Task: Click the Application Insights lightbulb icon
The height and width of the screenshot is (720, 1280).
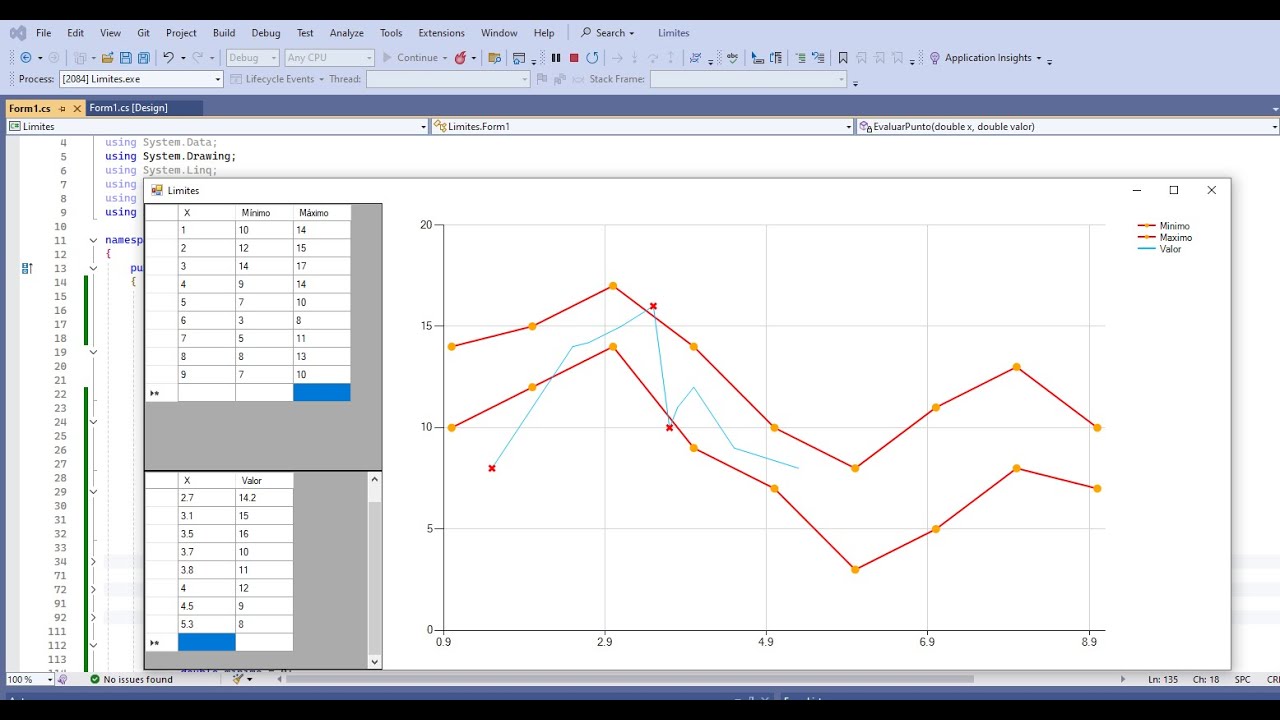Action: pos(934,58)
